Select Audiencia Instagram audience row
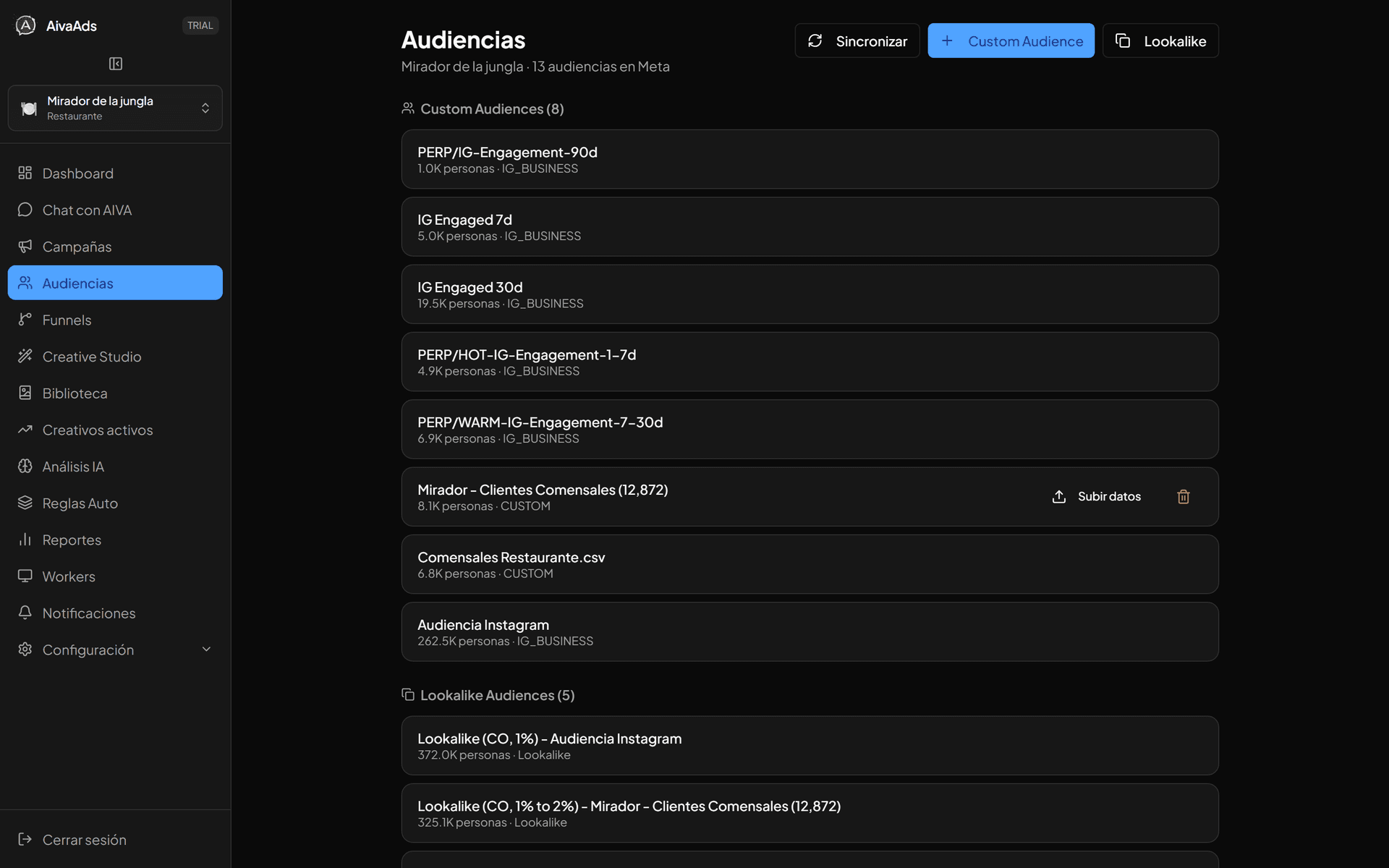The height and width of the screenshot is (868, 1389). coord(810,631)
